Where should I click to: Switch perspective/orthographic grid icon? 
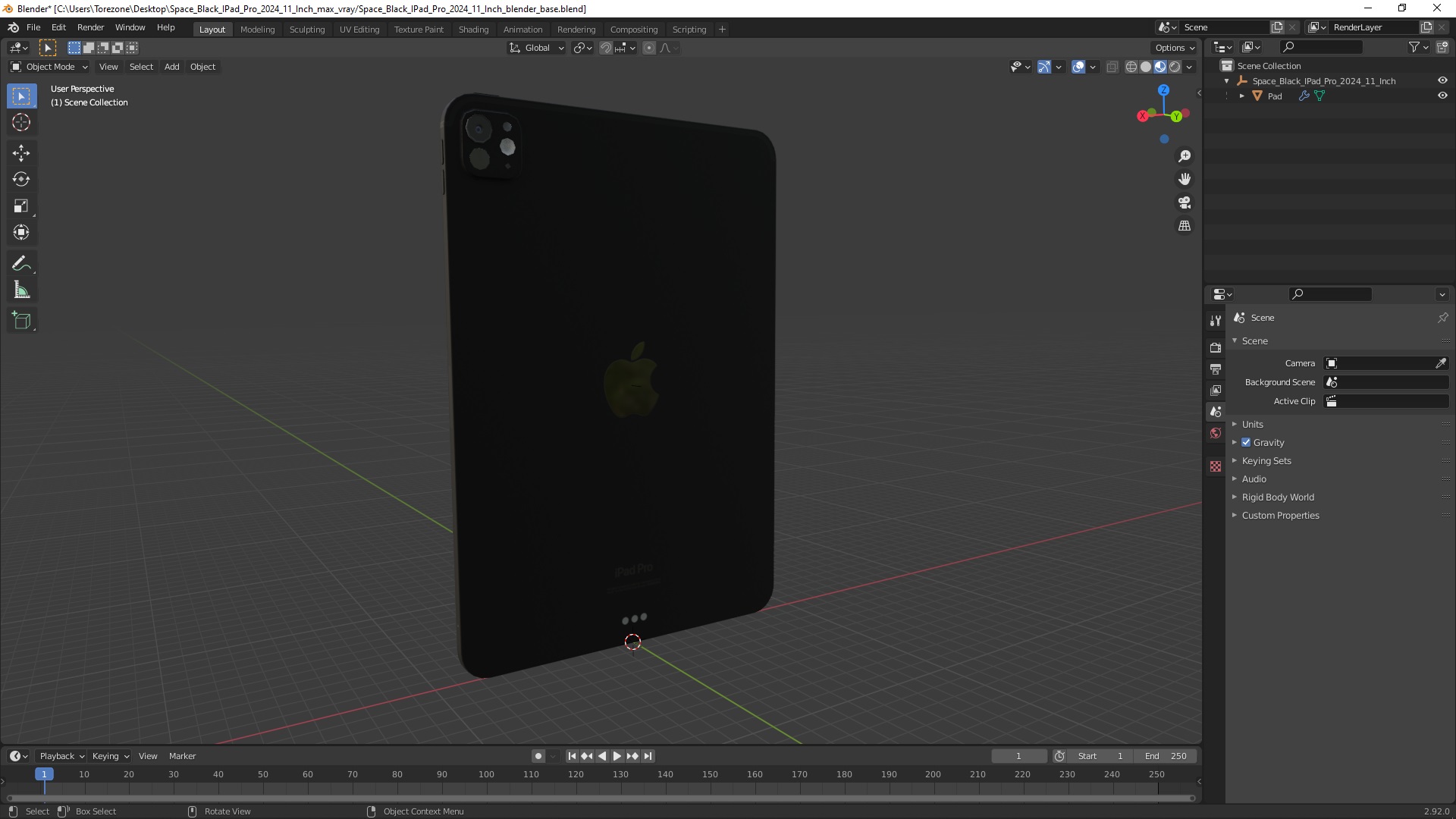pos(1185,226)
